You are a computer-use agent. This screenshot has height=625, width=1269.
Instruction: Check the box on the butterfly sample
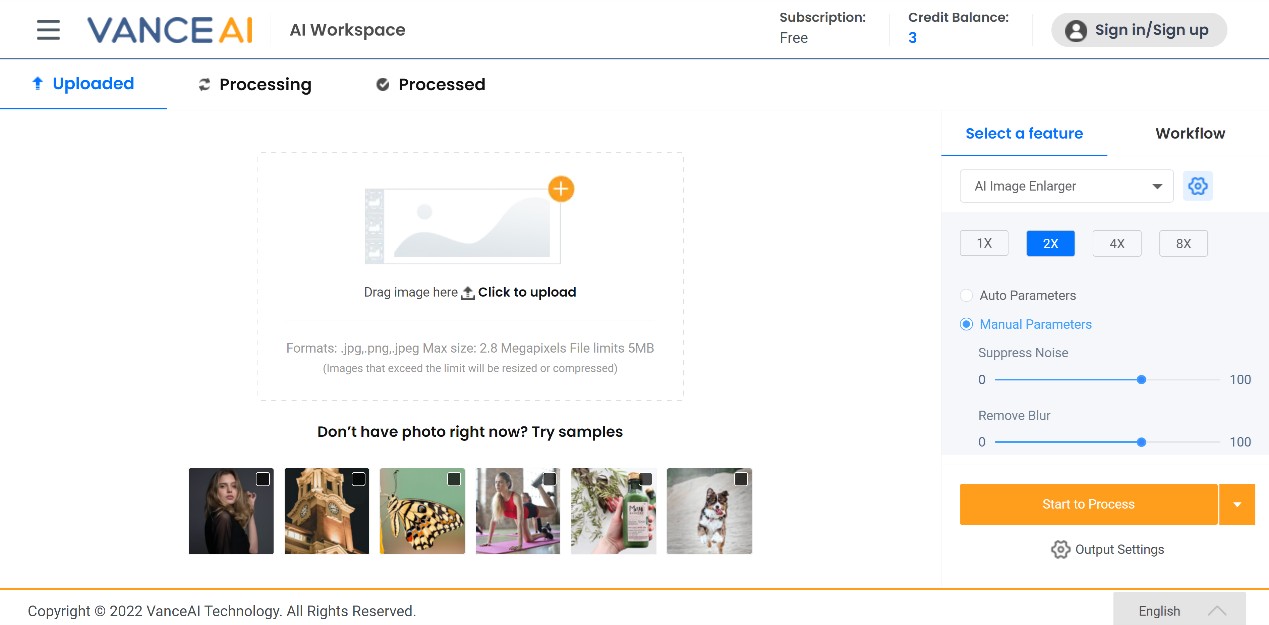point(454,479)
